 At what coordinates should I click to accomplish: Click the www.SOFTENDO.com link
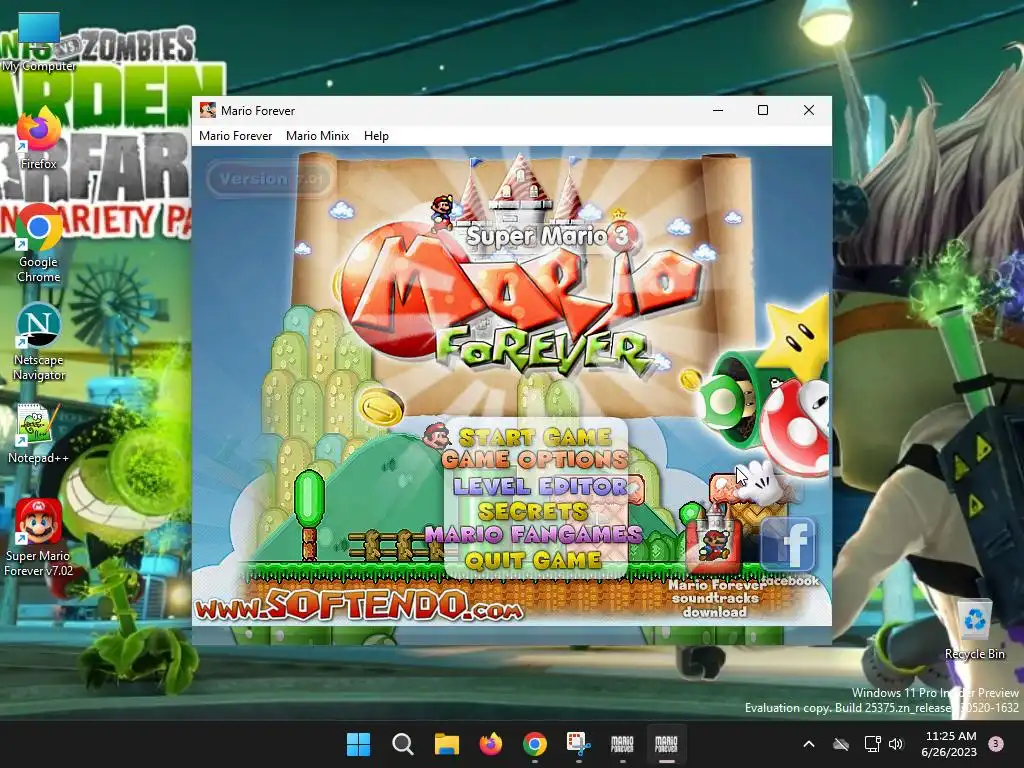pos(359,606)
